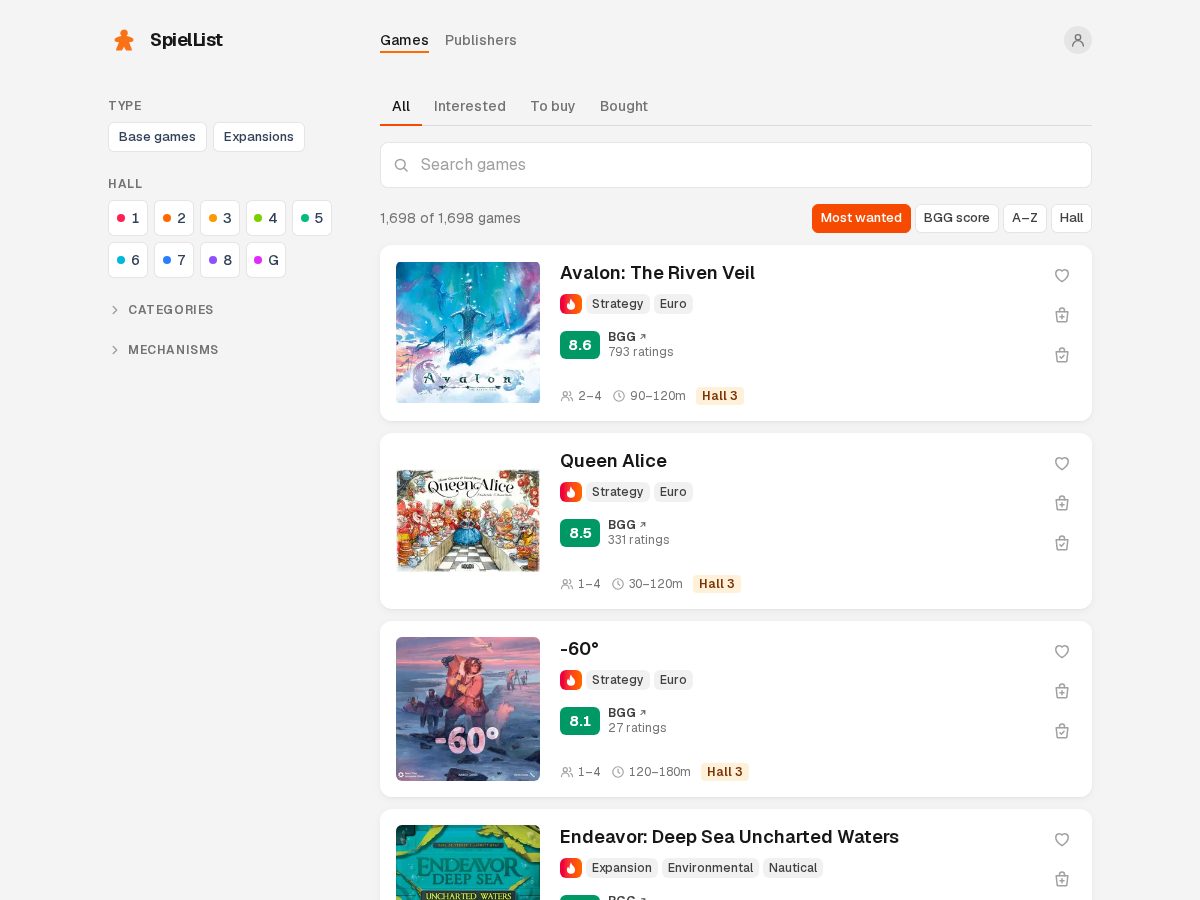The image size is (1200, 900).
Task: Click the flame hot icon on Avalon card
Action: click(x=571, y=304)
